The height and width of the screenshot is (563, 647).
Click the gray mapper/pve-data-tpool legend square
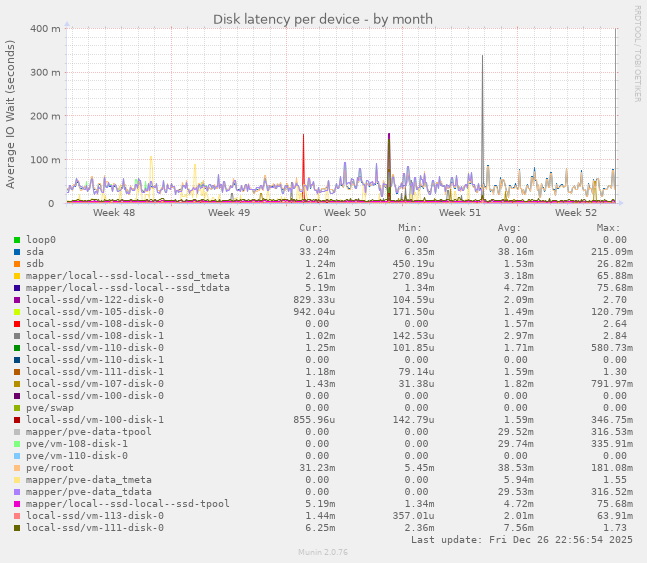(17, 432)
